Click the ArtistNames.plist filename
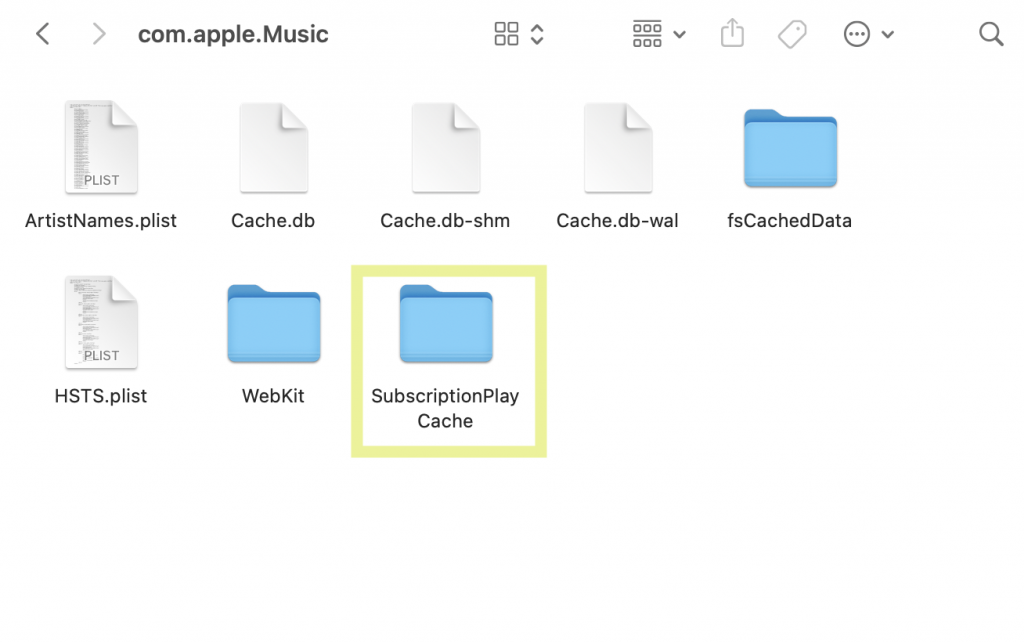1024x642 pixels. (101, 221)
